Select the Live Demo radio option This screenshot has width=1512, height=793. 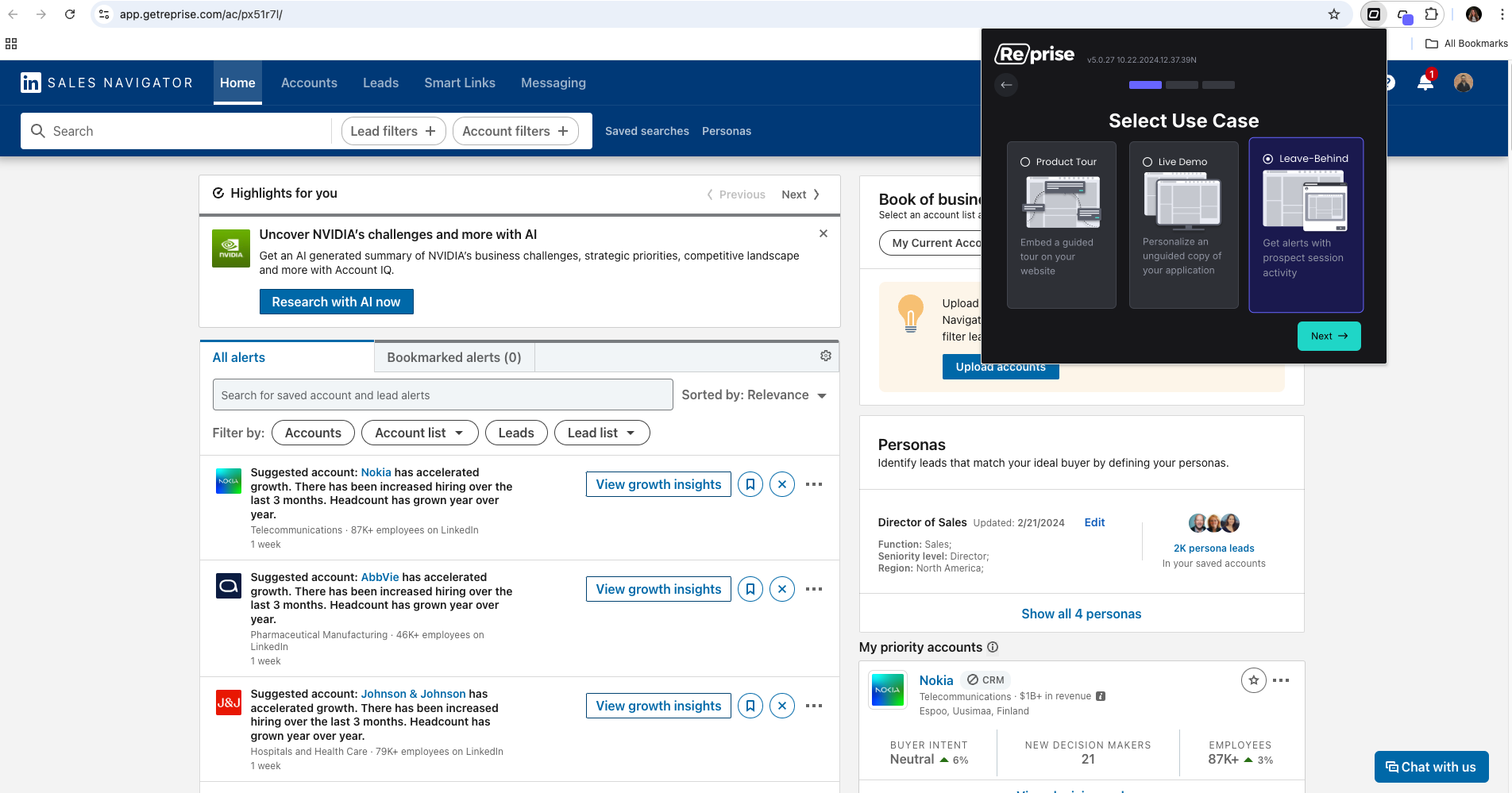tap(1147, 162)
